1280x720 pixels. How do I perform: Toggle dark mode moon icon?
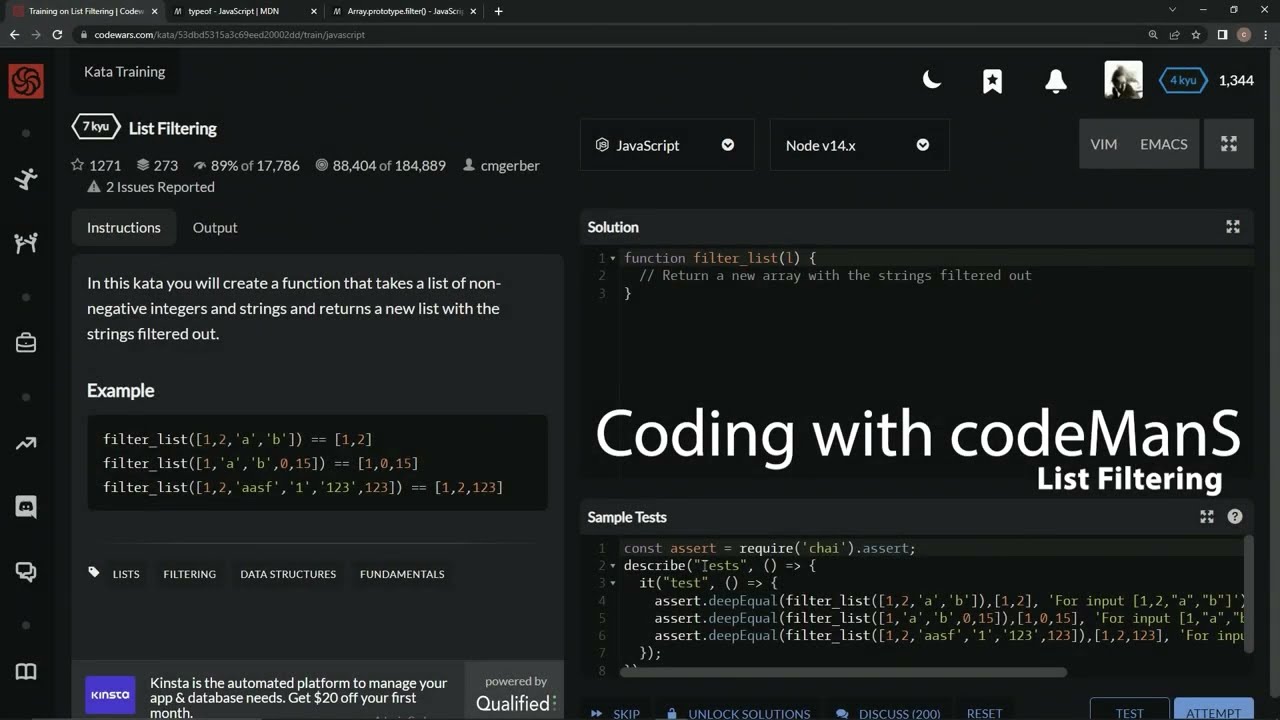[932, 80]
